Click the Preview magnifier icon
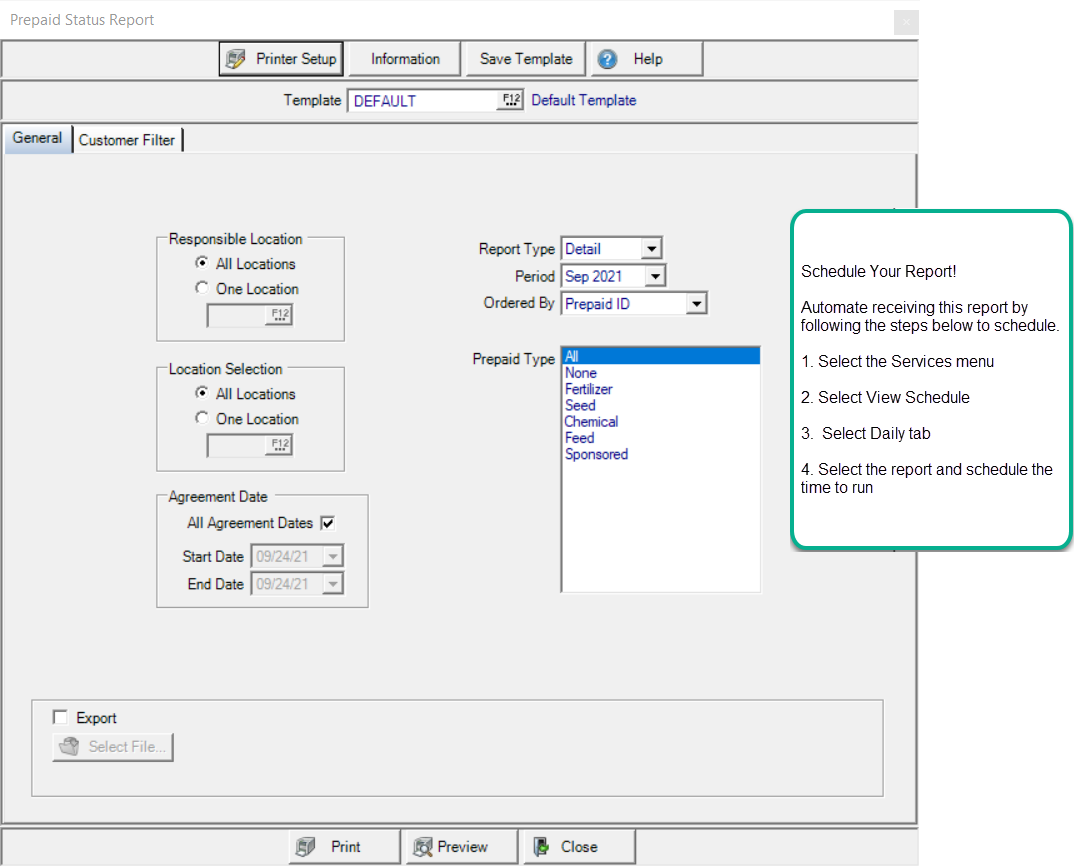The image size is (1074, 866). point(423,847)
